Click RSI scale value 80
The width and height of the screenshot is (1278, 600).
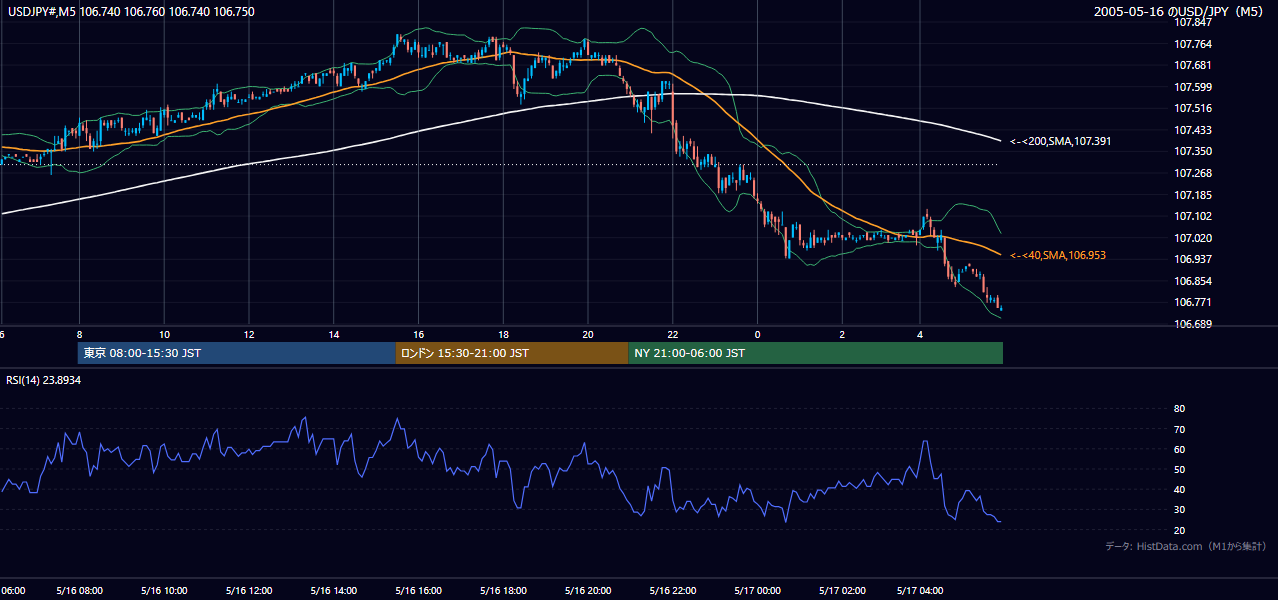point(1180,409)
